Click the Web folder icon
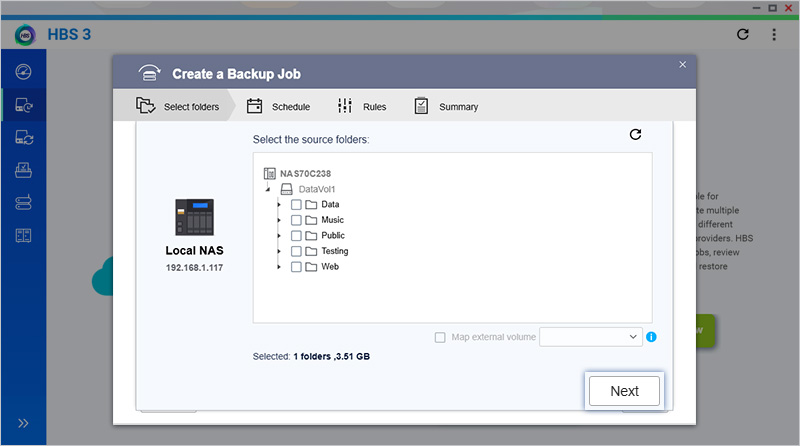Screen dimensions: 800x446 [x=311, y=267]
